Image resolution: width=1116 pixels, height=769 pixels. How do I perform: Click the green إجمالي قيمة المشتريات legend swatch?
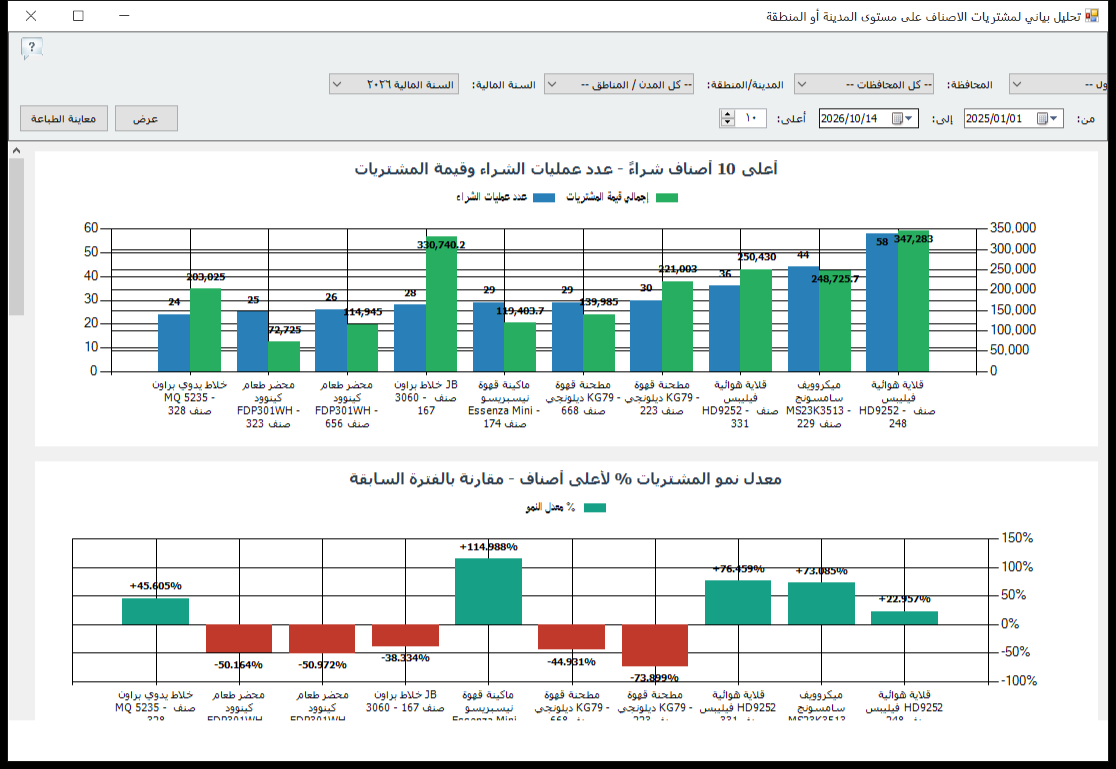tap(667, 198)
